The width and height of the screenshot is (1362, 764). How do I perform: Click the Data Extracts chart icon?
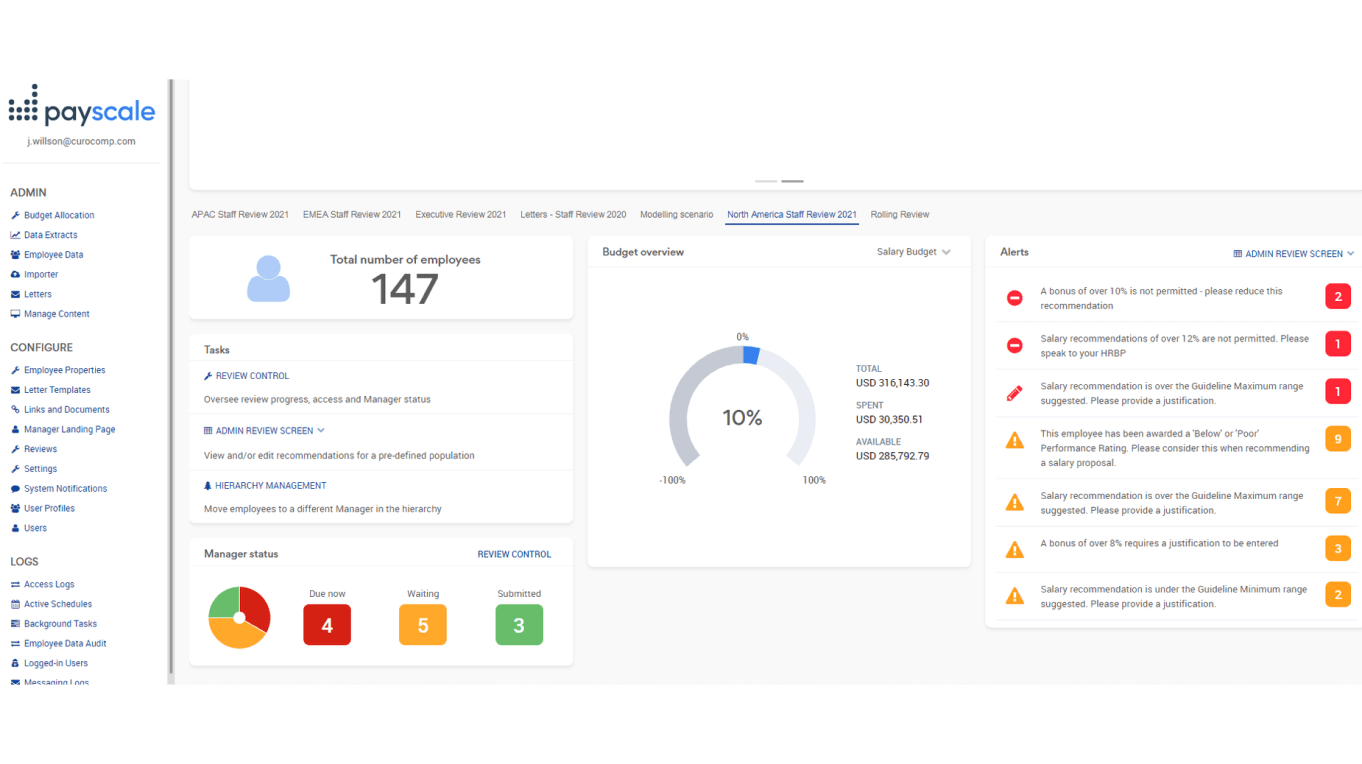[15, 235]
